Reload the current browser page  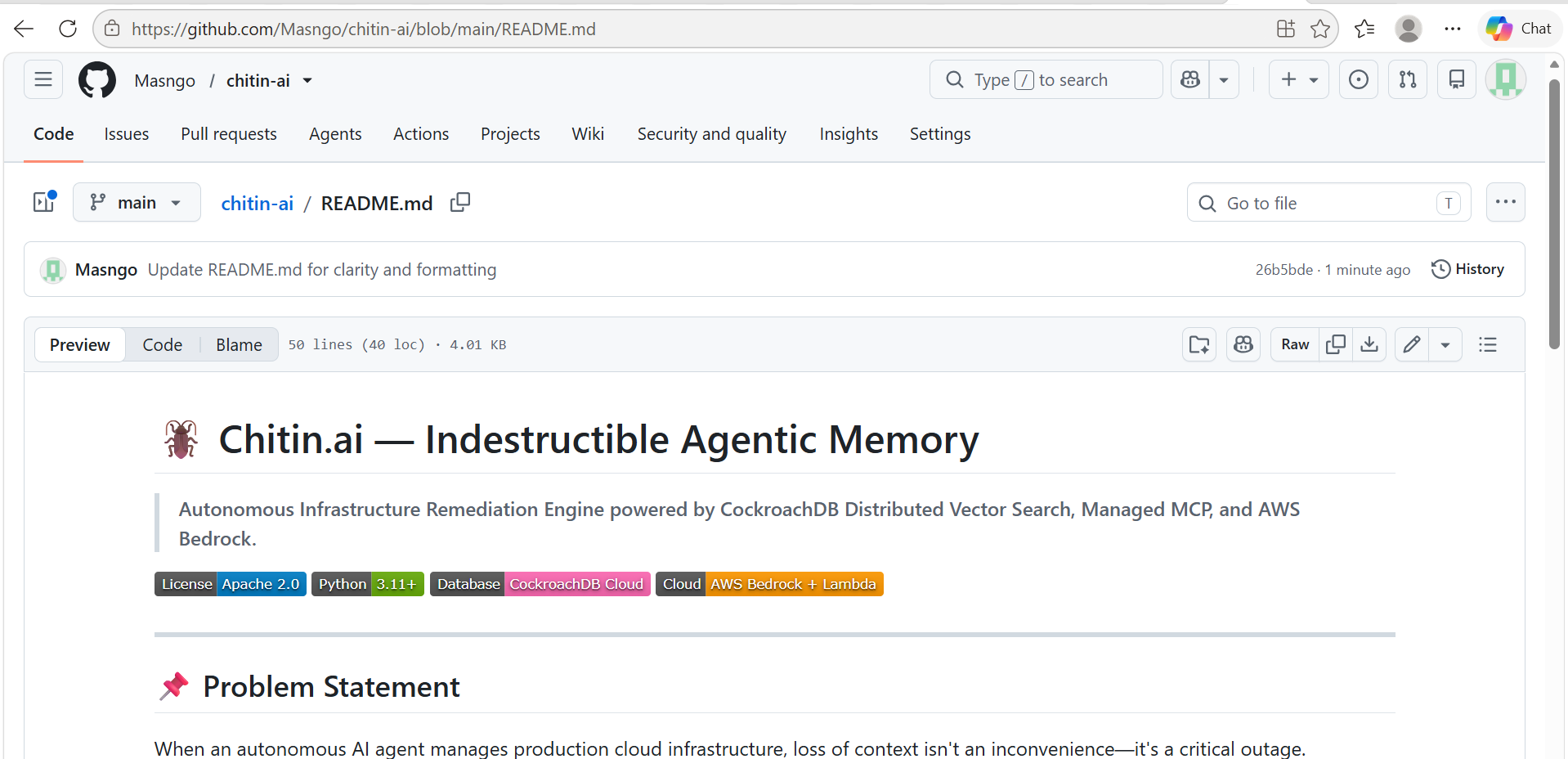tap(68, 29)
